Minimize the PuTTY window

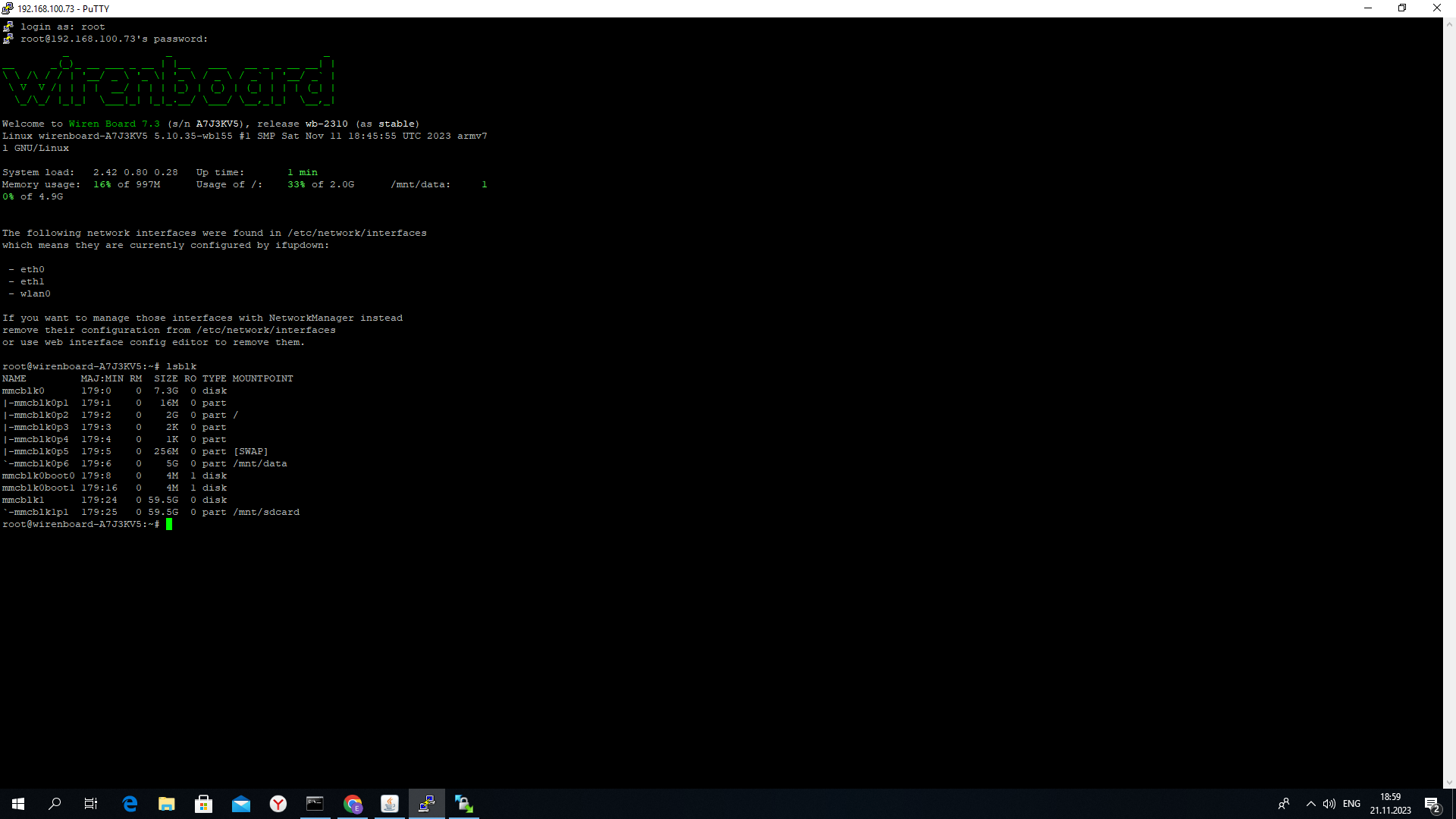coord(1368,8)
